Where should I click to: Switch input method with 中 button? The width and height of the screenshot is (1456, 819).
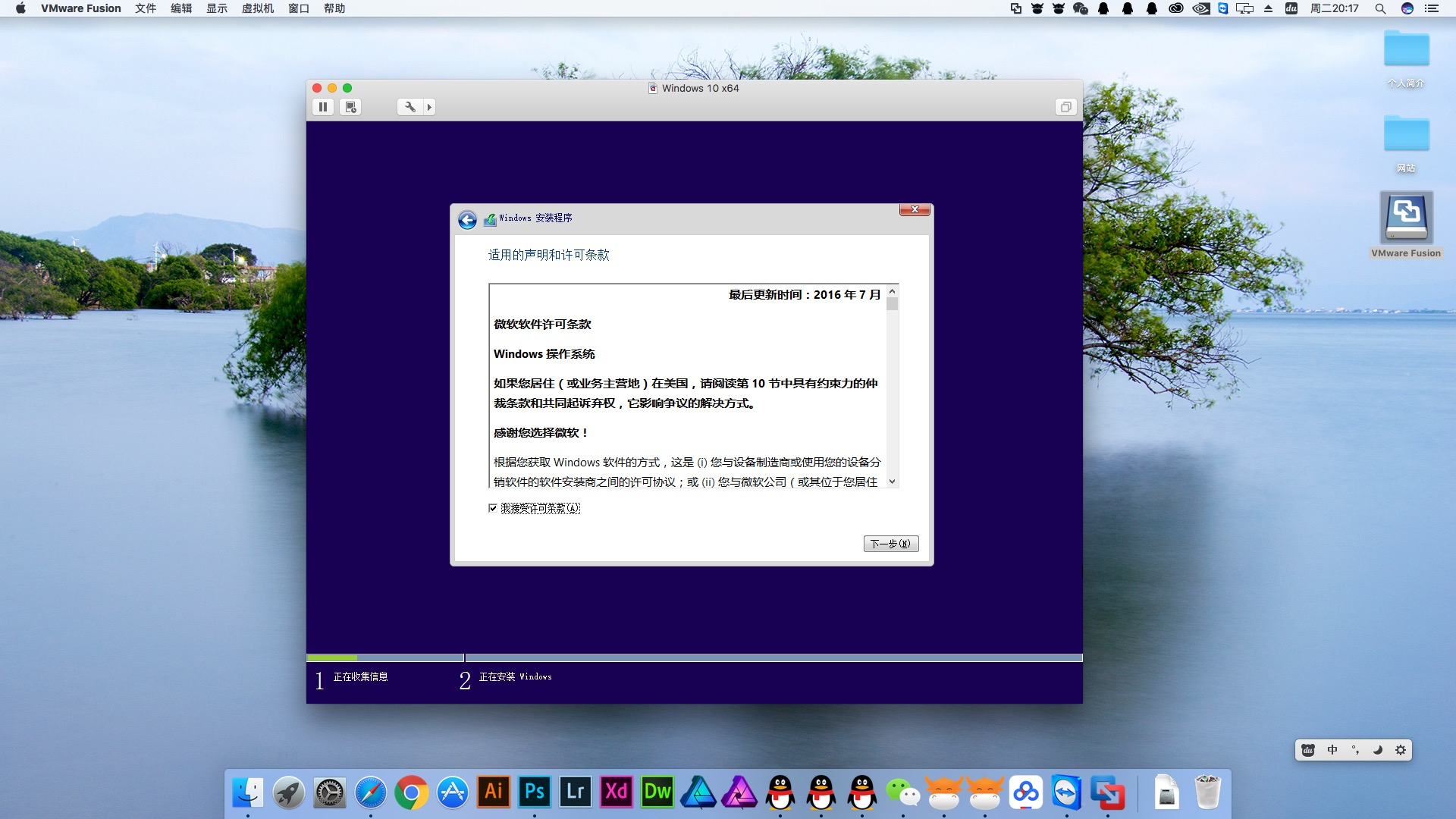click(x=1332, y=750)
